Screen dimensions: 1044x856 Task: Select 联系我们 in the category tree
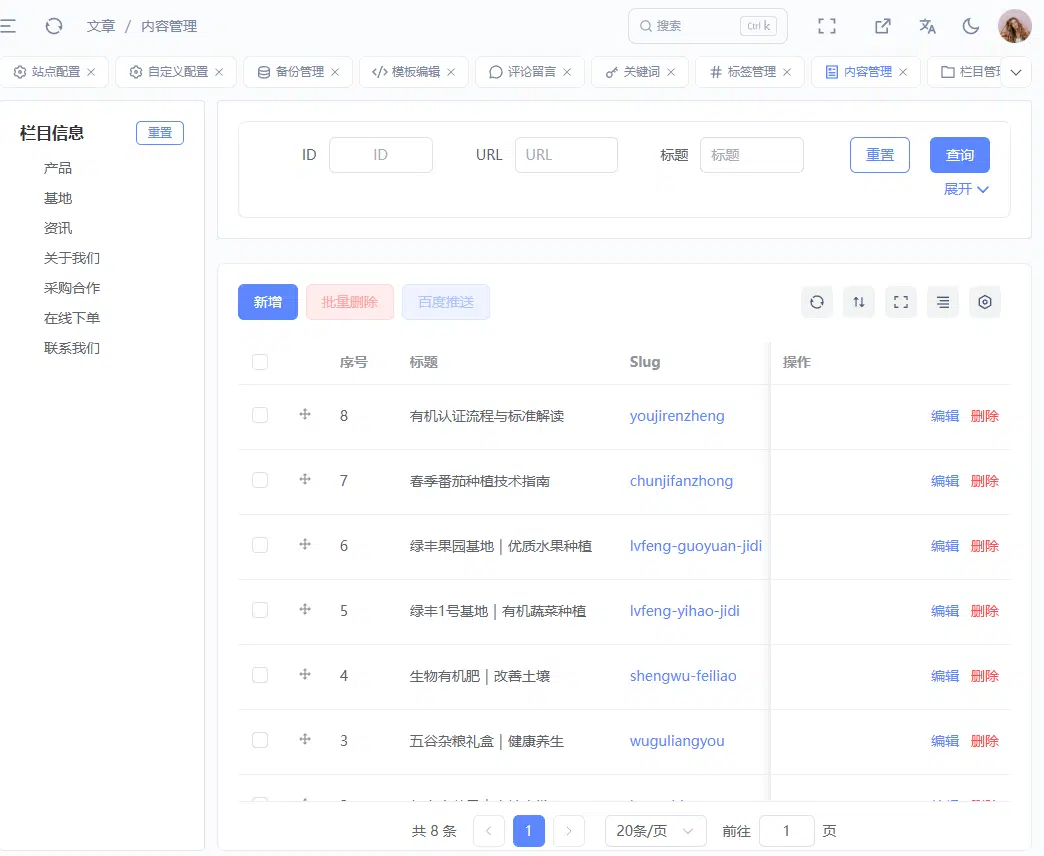[72, 348]
